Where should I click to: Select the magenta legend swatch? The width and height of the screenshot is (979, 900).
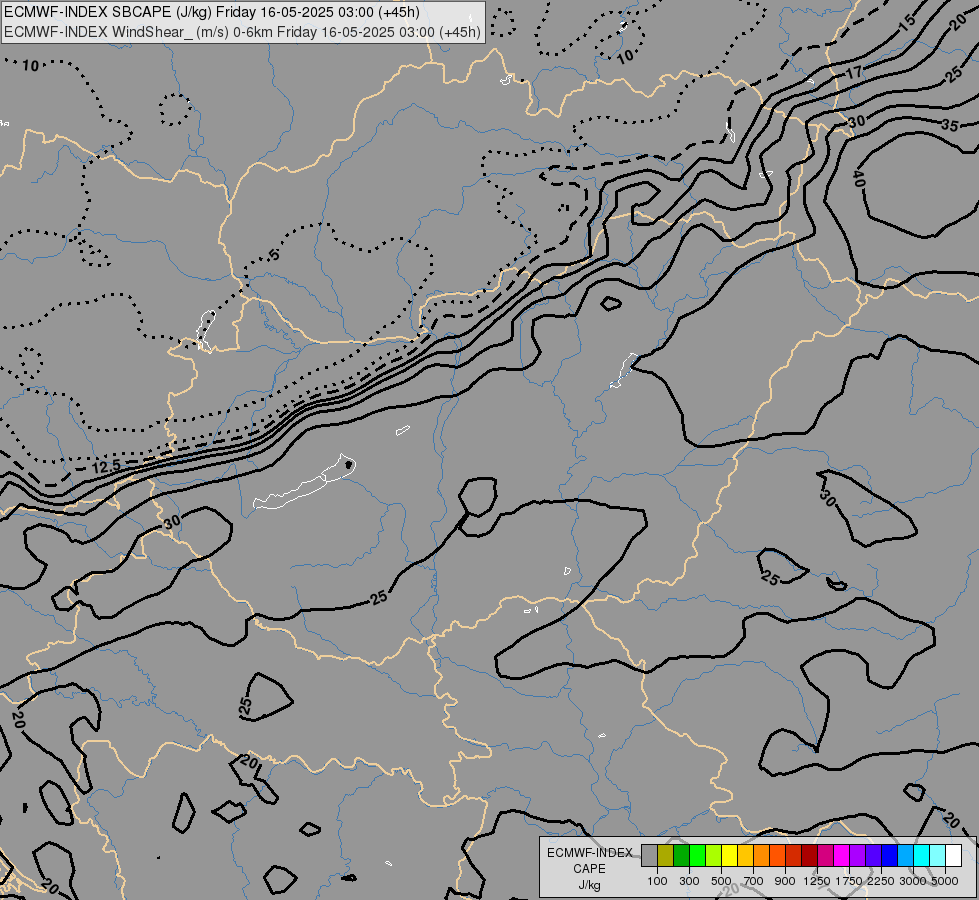coord(842,856)
